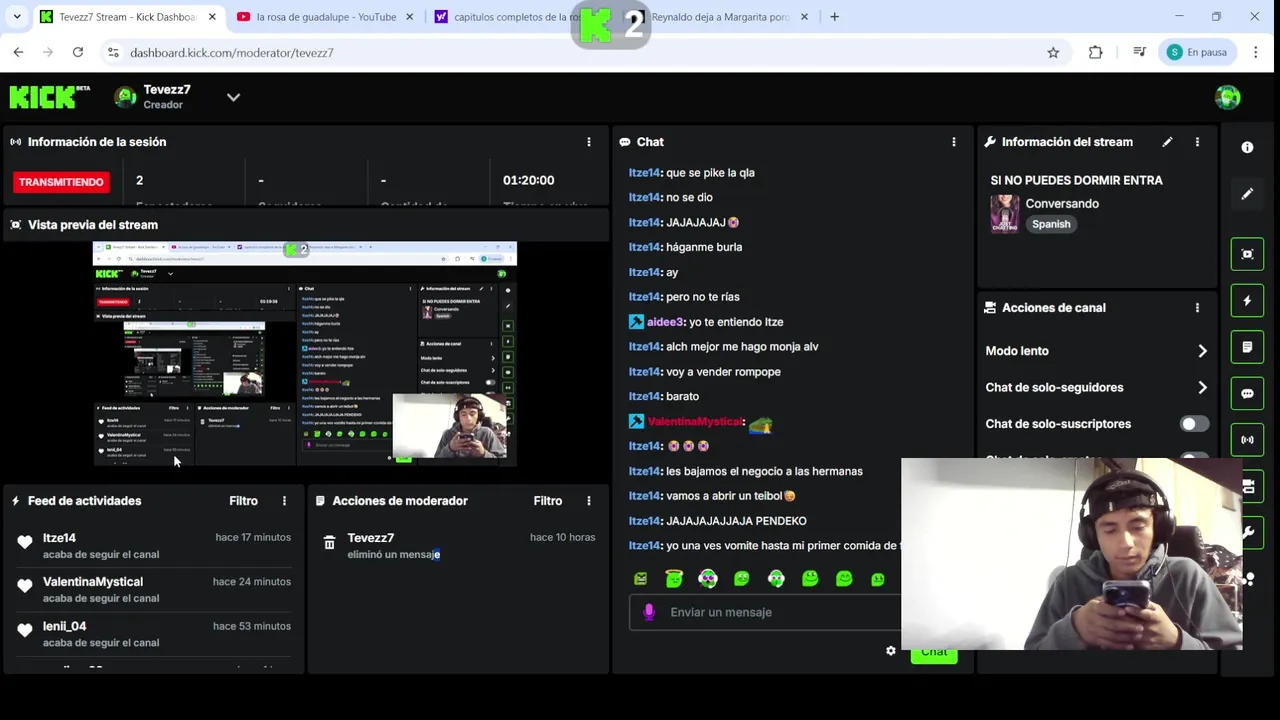The height and width of the screenshot is (720, 1280).
Task: Open Información de la sesión options menu
Action: pyautogui.click(x=589, y=142)
